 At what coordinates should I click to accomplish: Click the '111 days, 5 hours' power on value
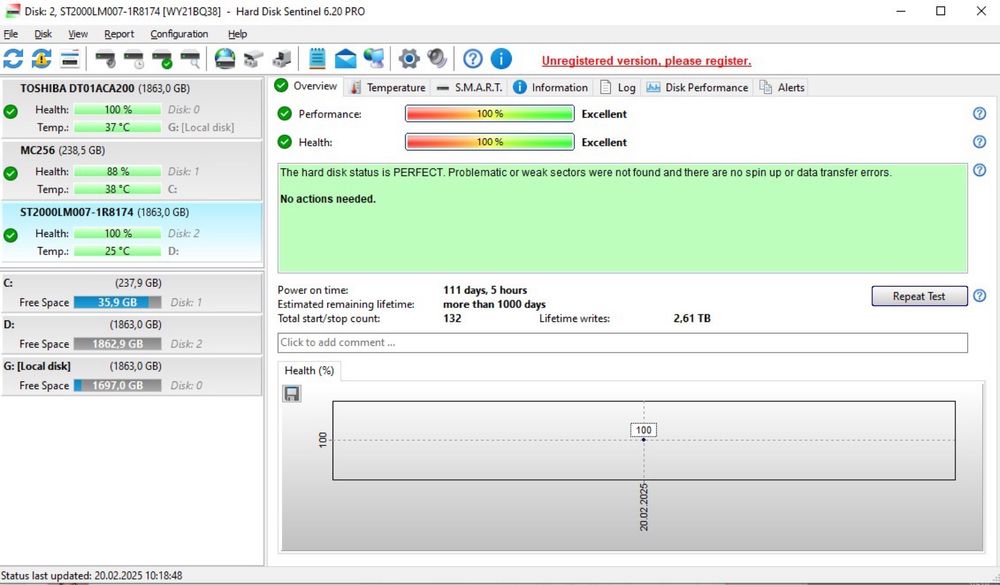pos(485,290)
